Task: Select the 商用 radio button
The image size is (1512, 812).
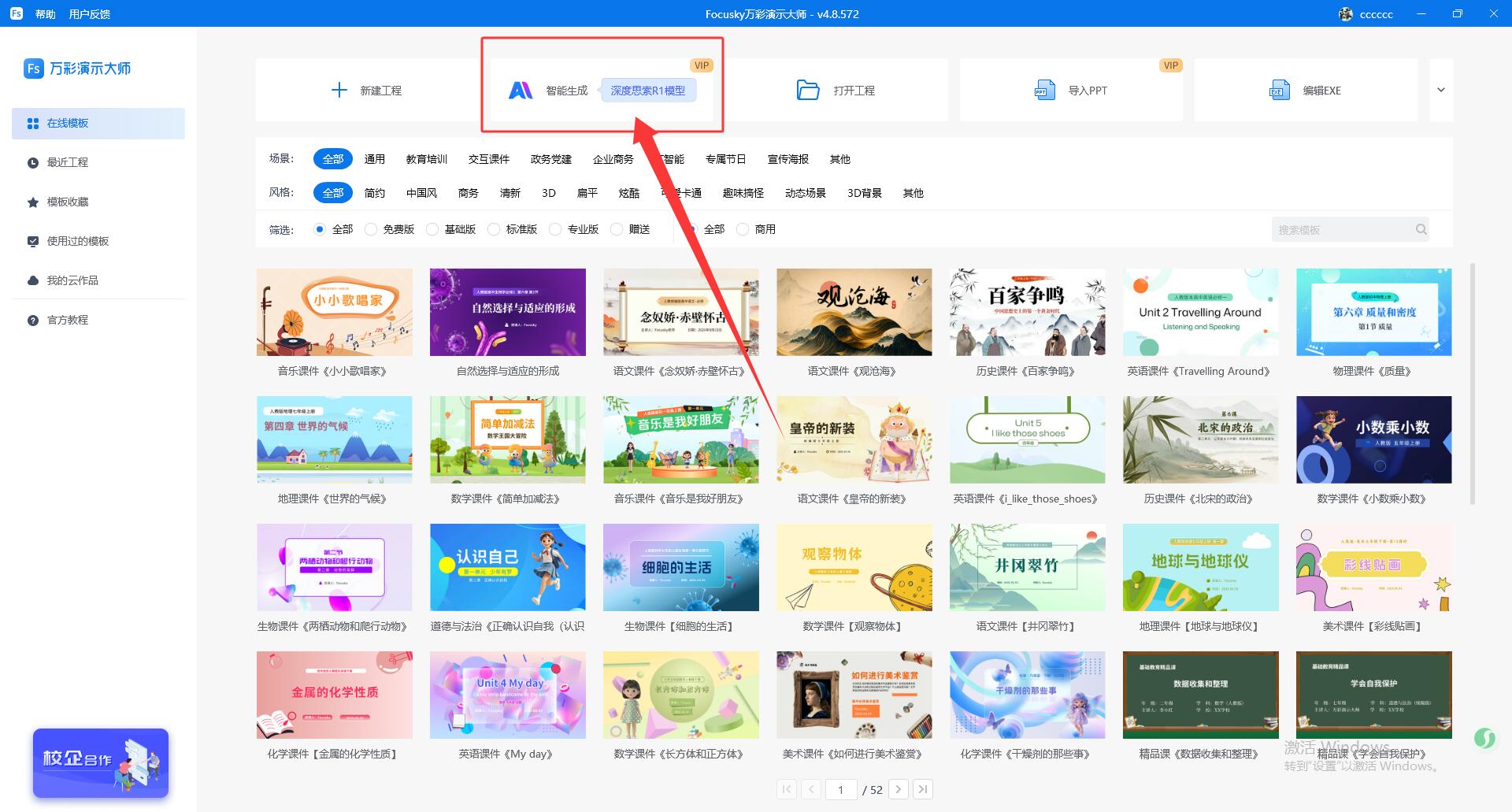Action: [x=743, y=230]
